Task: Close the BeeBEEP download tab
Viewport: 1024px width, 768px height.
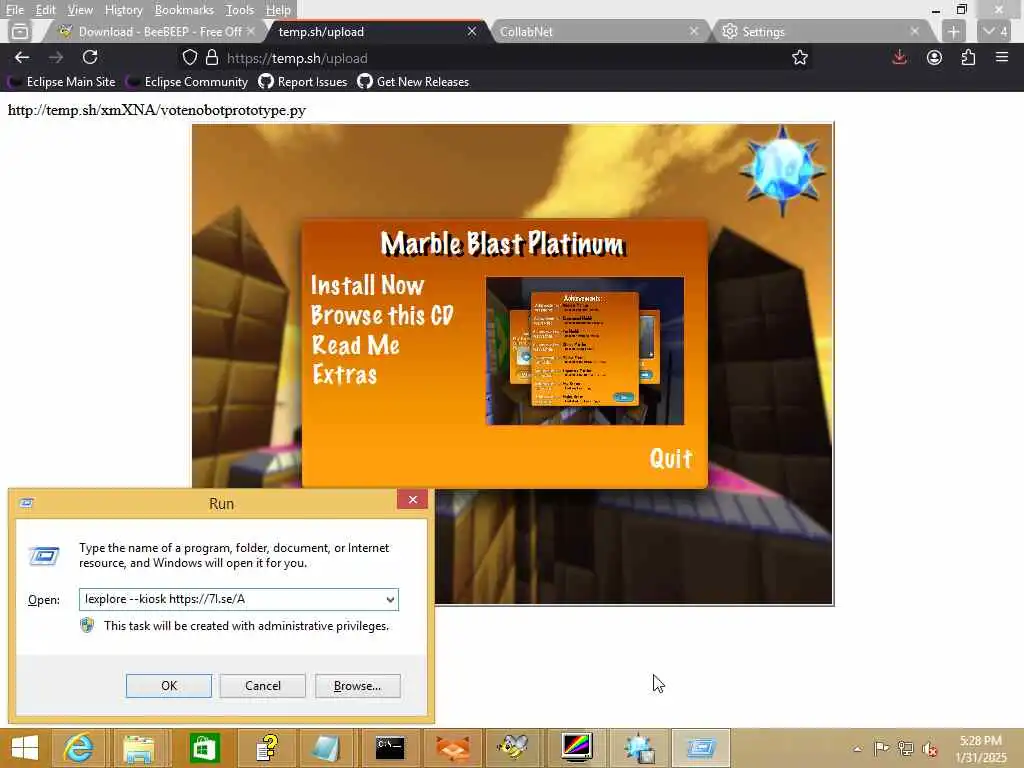Action: 251,31
